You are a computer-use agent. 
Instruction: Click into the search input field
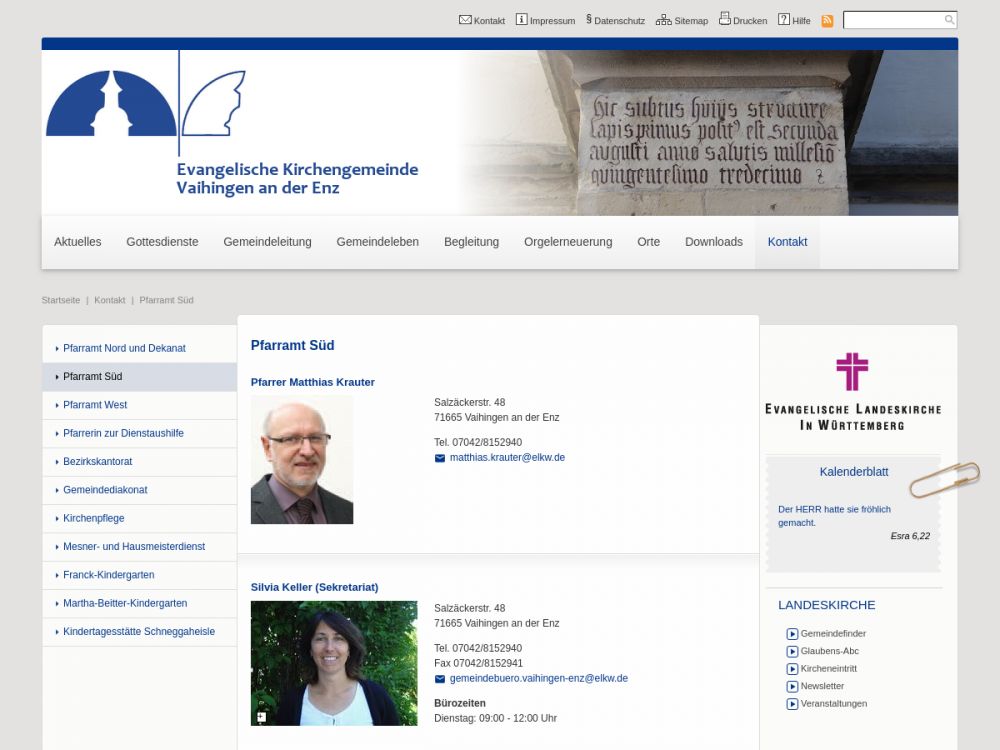[893, 20]
